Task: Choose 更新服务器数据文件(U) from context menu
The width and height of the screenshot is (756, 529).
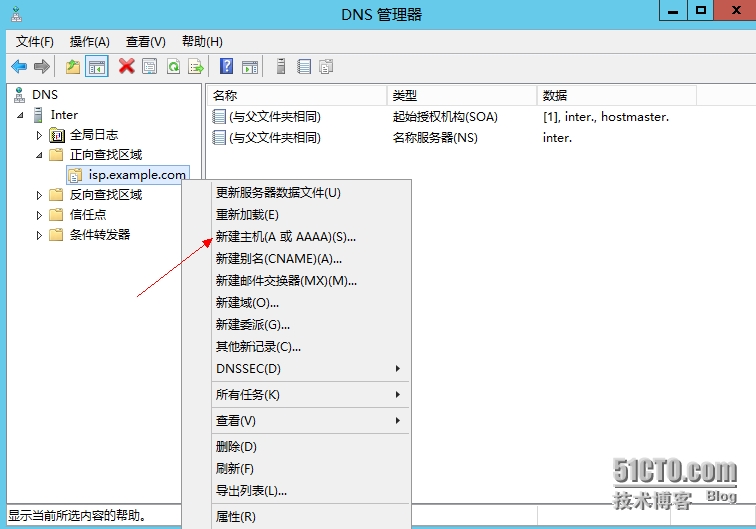Action: pos(310,193)
